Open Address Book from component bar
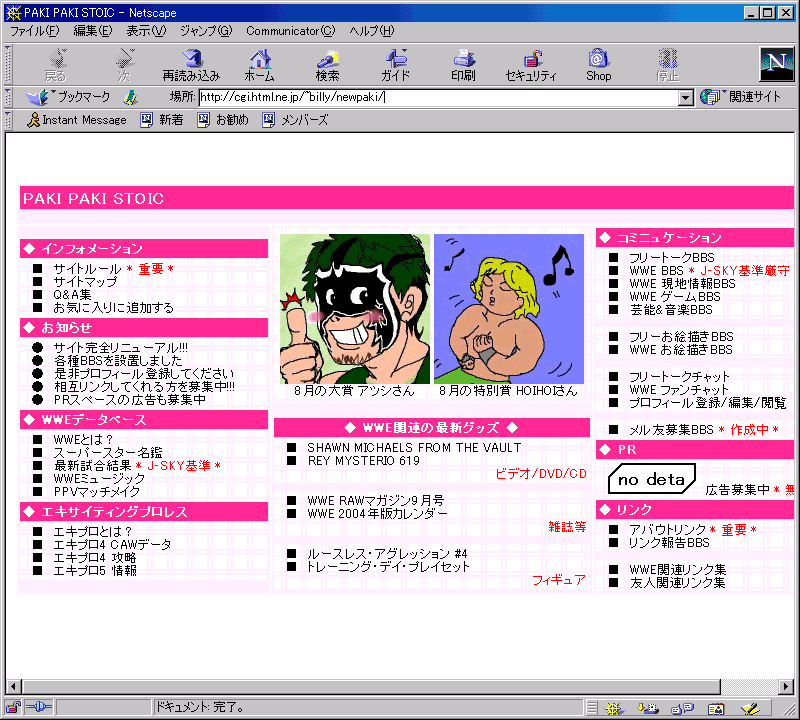Image resolution: width=800 pixels, height=720 pixels. [x=716, y=708]
